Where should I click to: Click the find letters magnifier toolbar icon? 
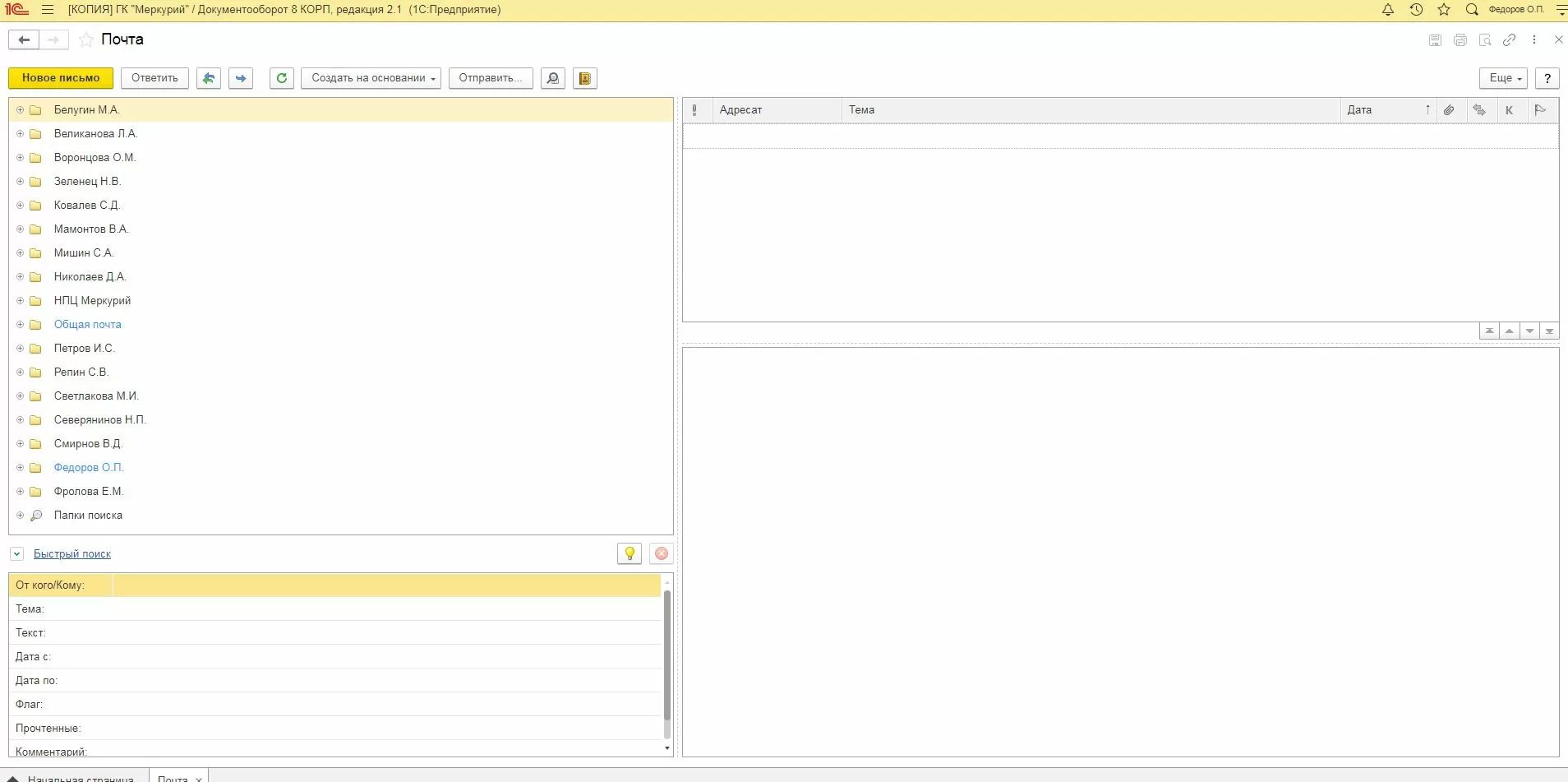pyautogui.click(x=553, y=78)
